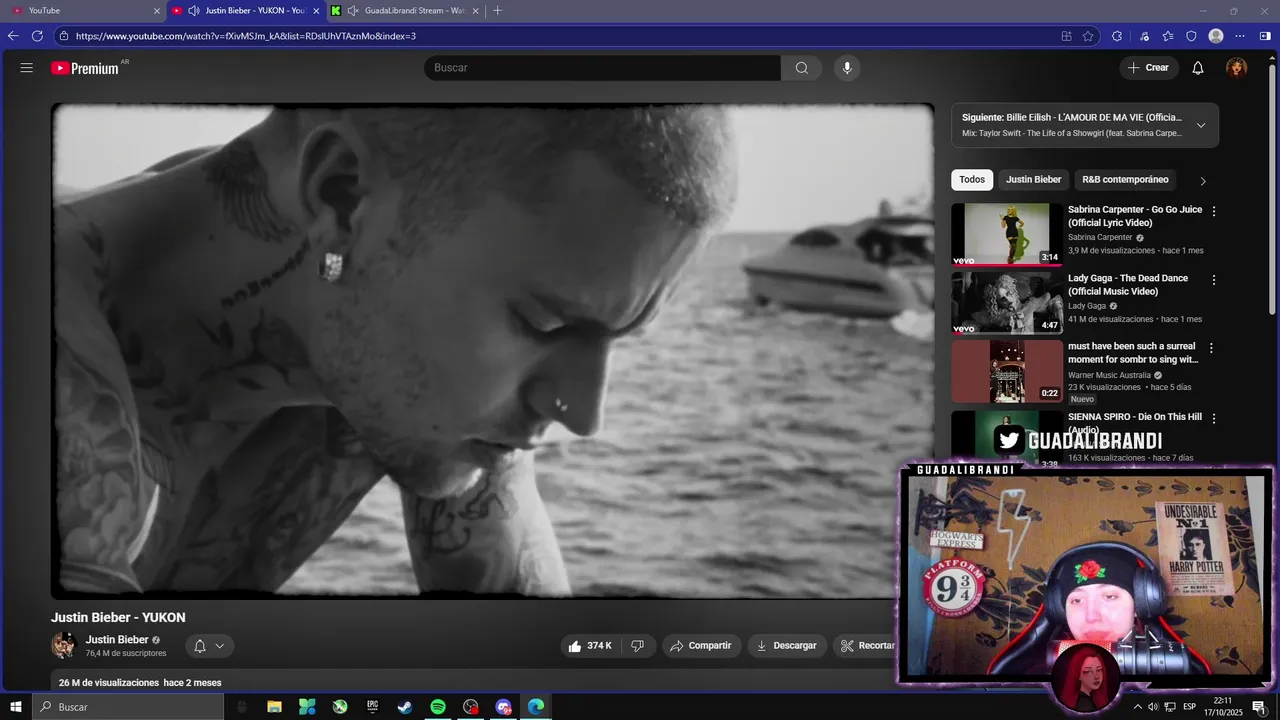This screenshot has height=720, width=1280.
Task: Open the Edge sidebar panel icon
Action: [1265, 36]
